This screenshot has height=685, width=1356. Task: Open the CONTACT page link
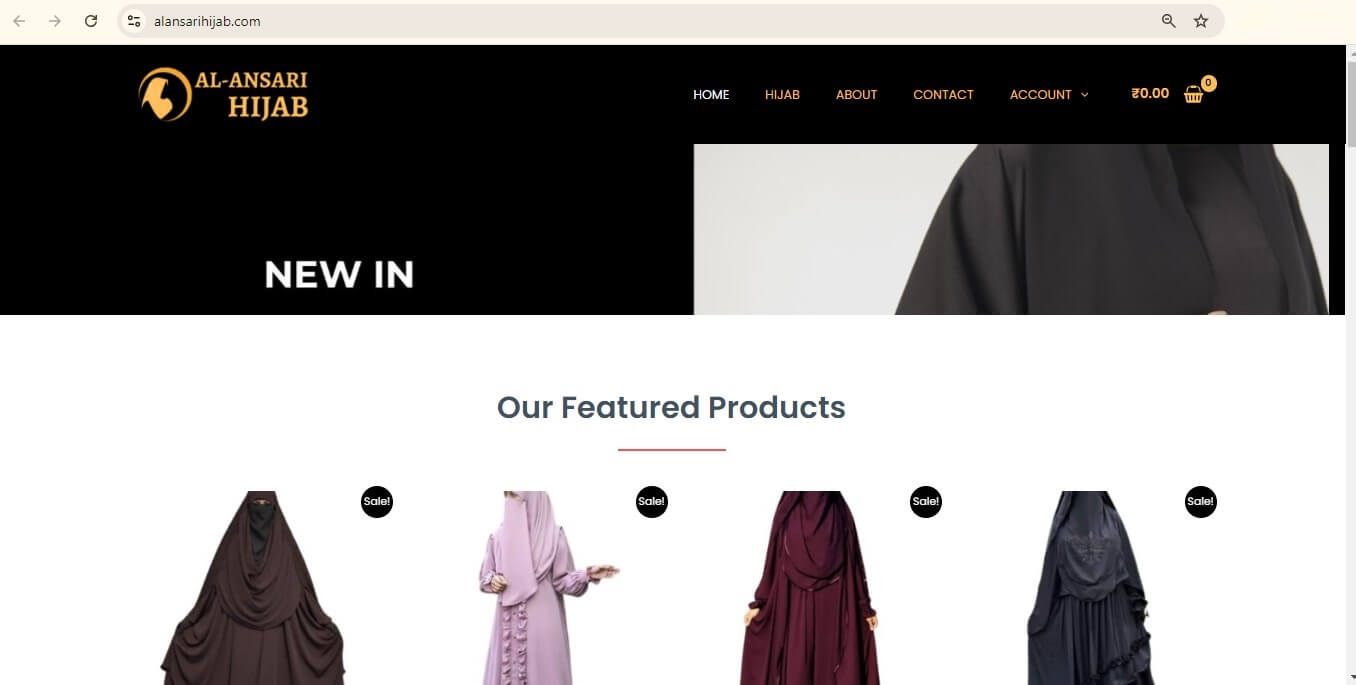pos(943,94)
